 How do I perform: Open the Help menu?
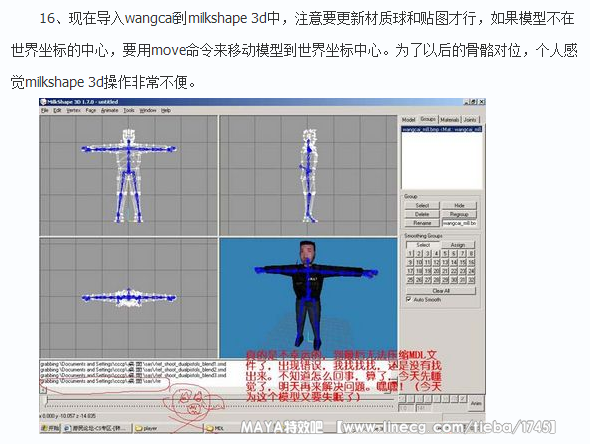(166, 110)
